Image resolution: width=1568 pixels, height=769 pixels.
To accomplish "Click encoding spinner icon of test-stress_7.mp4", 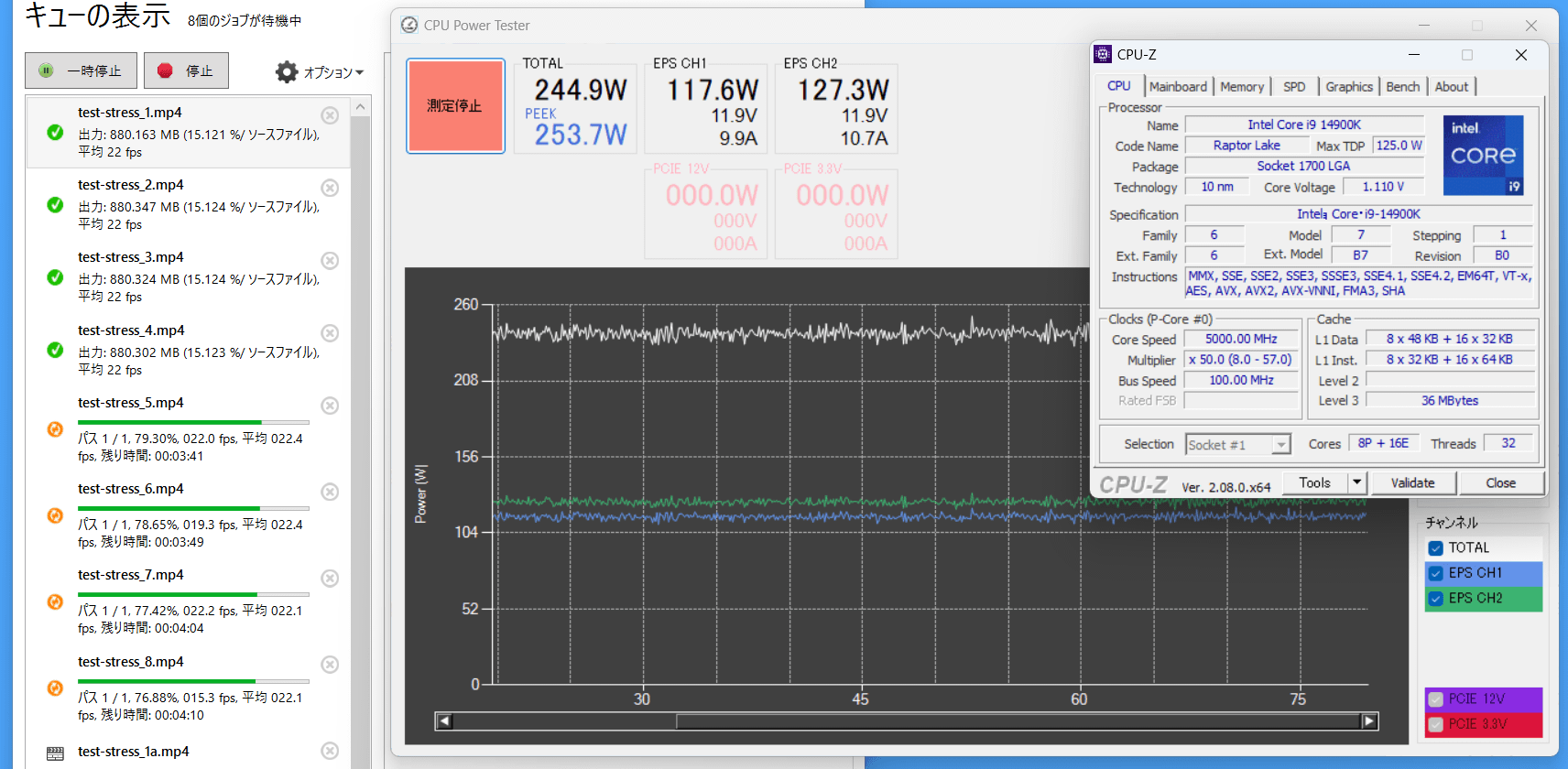I will pos(55,601).
